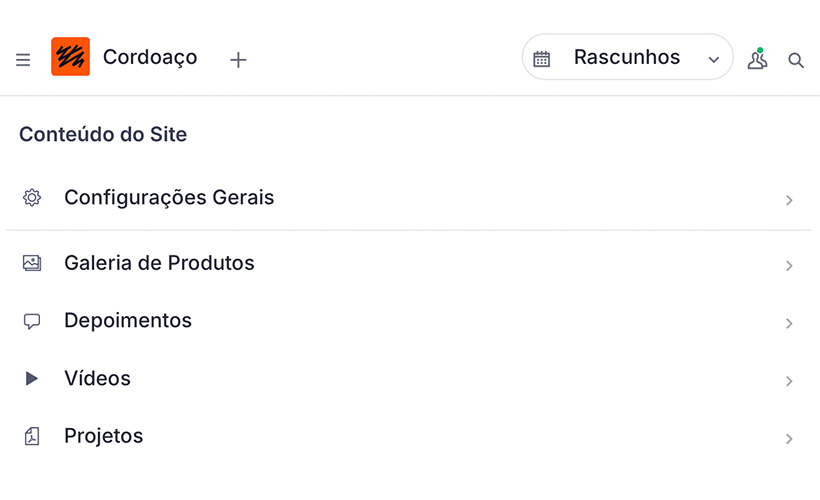The image size is (820, 500).
Task: Expand the Vídeos chevron arrow
Action: point(789,381)
